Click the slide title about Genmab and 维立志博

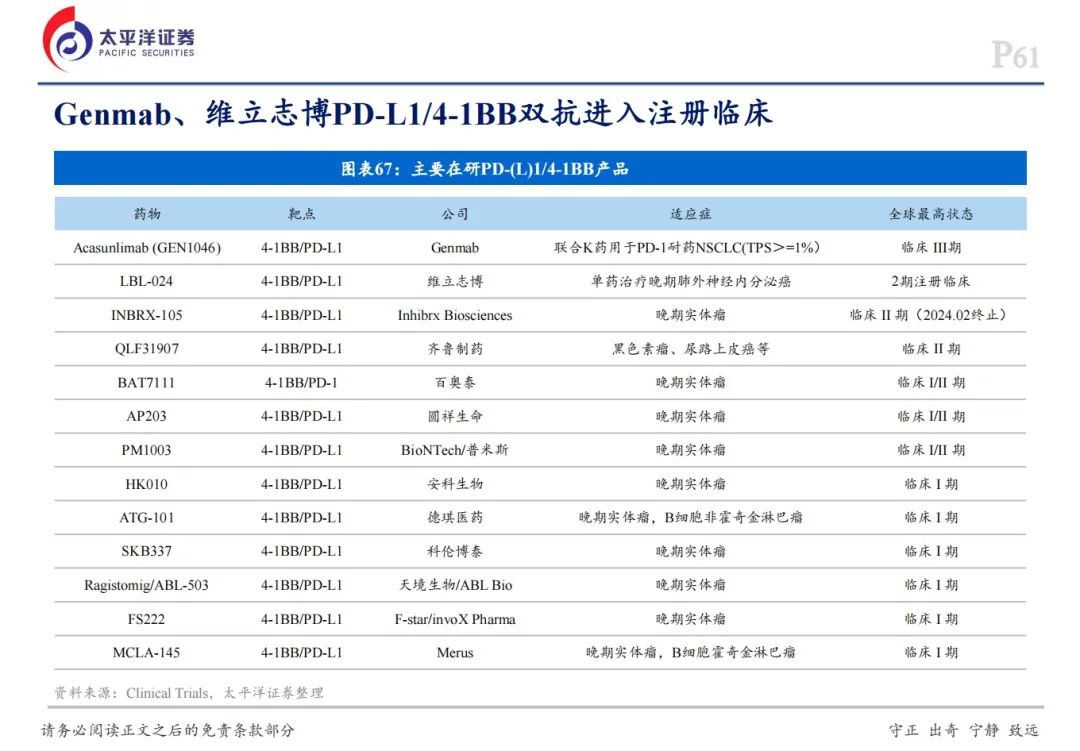click(413, 114)
